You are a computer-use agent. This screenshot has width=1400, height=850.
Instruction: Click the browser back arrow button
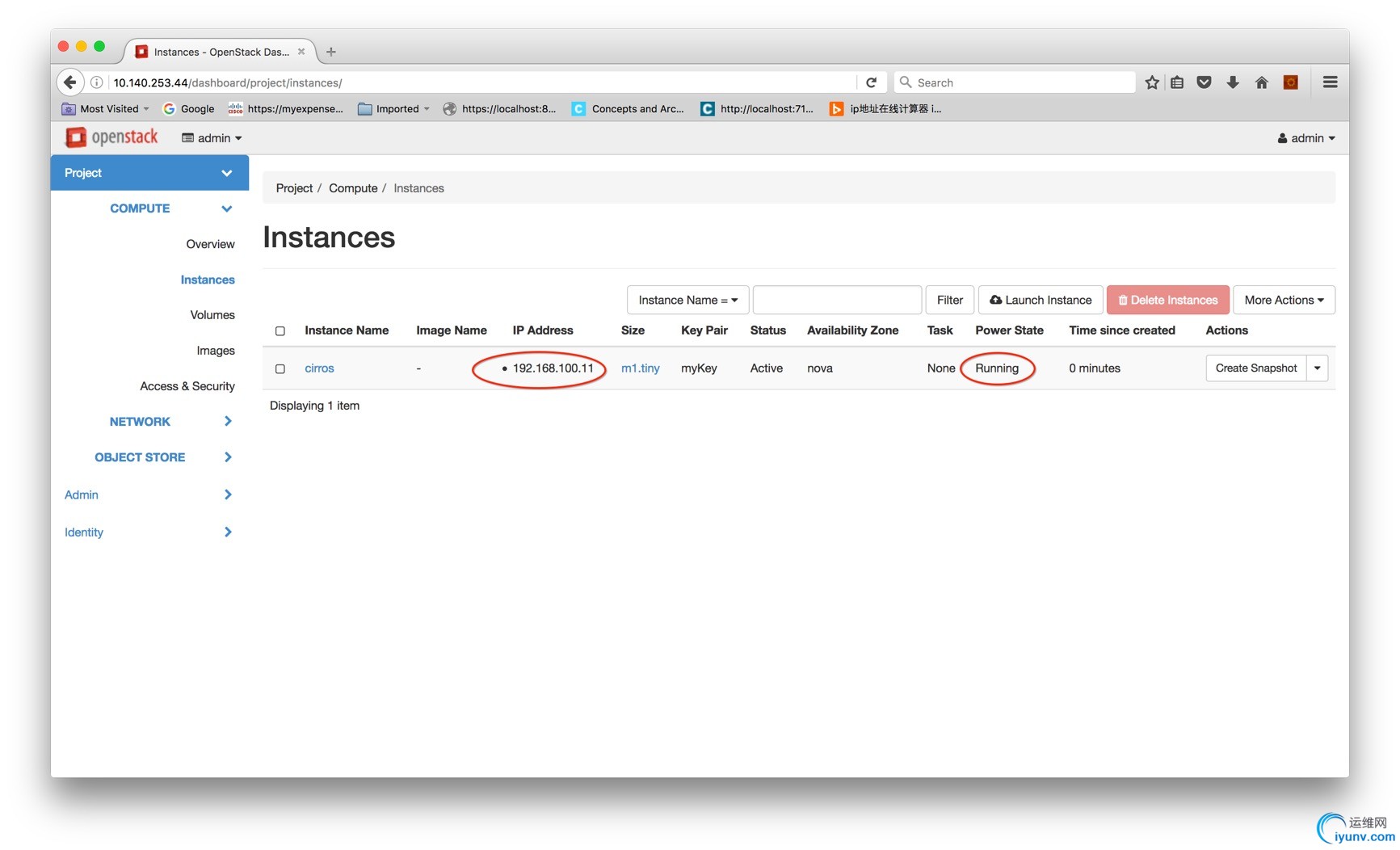pyautogui.click(x=70, y=82)
